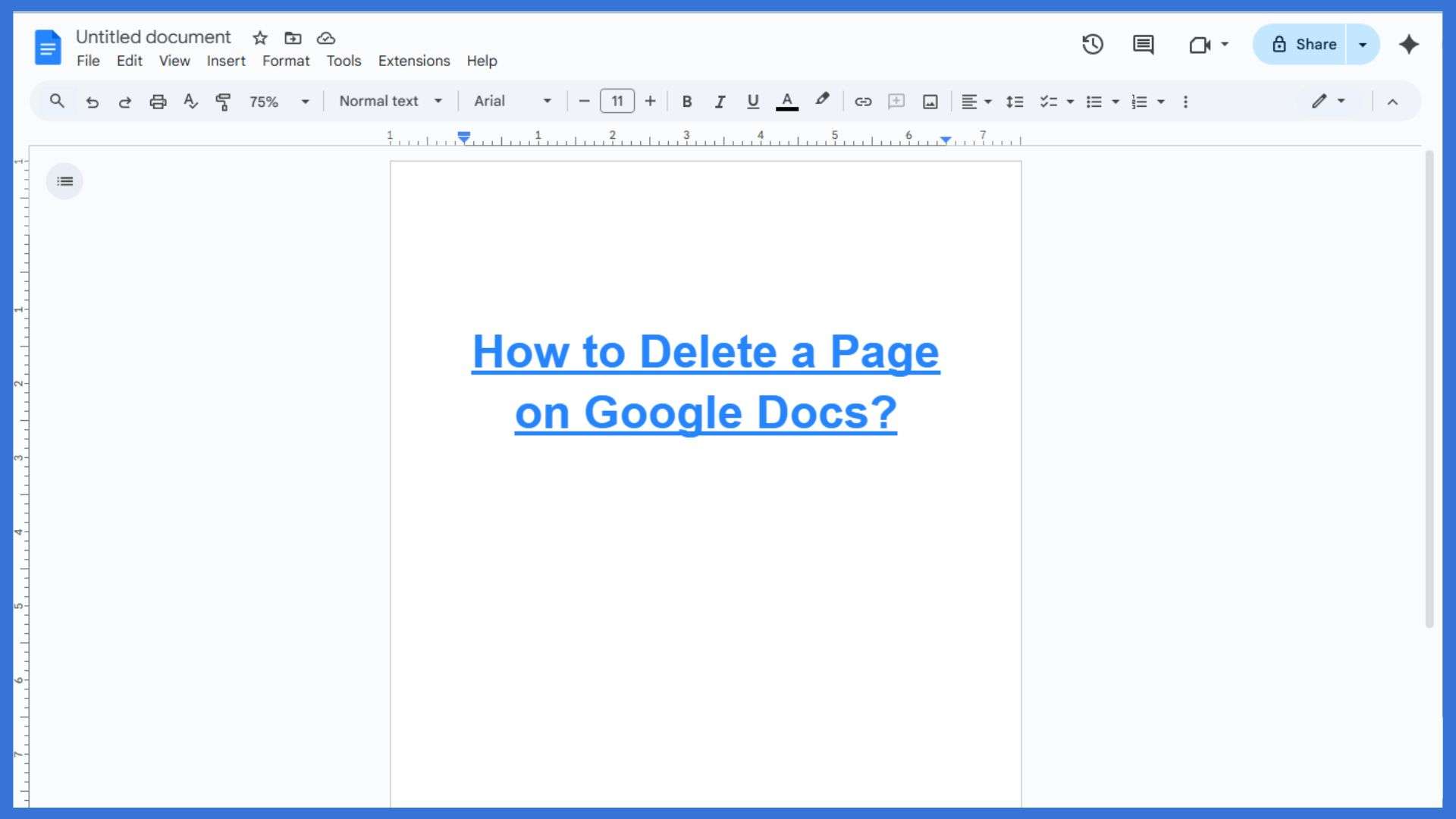This screenshot has height=819, width=1456.
Task: Insert a bulleted list
Action: [1094, 102]
